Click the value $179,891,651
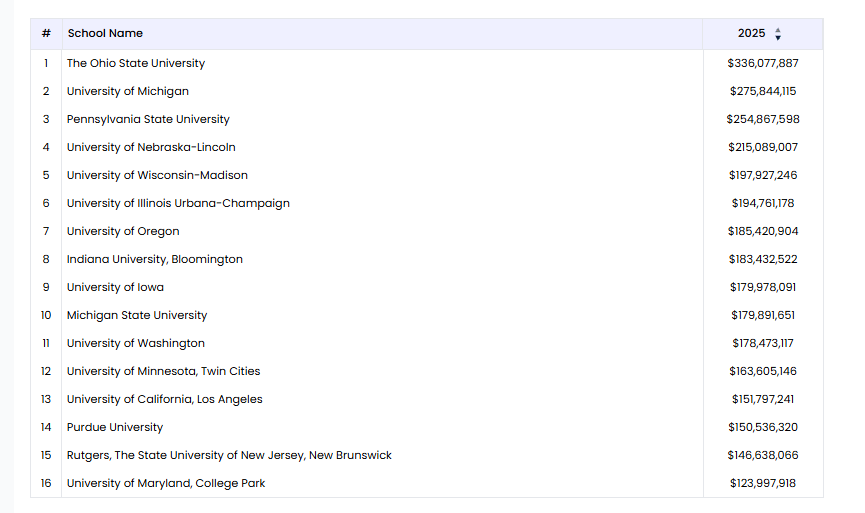The image size is (865, 513). coord(763,315)
